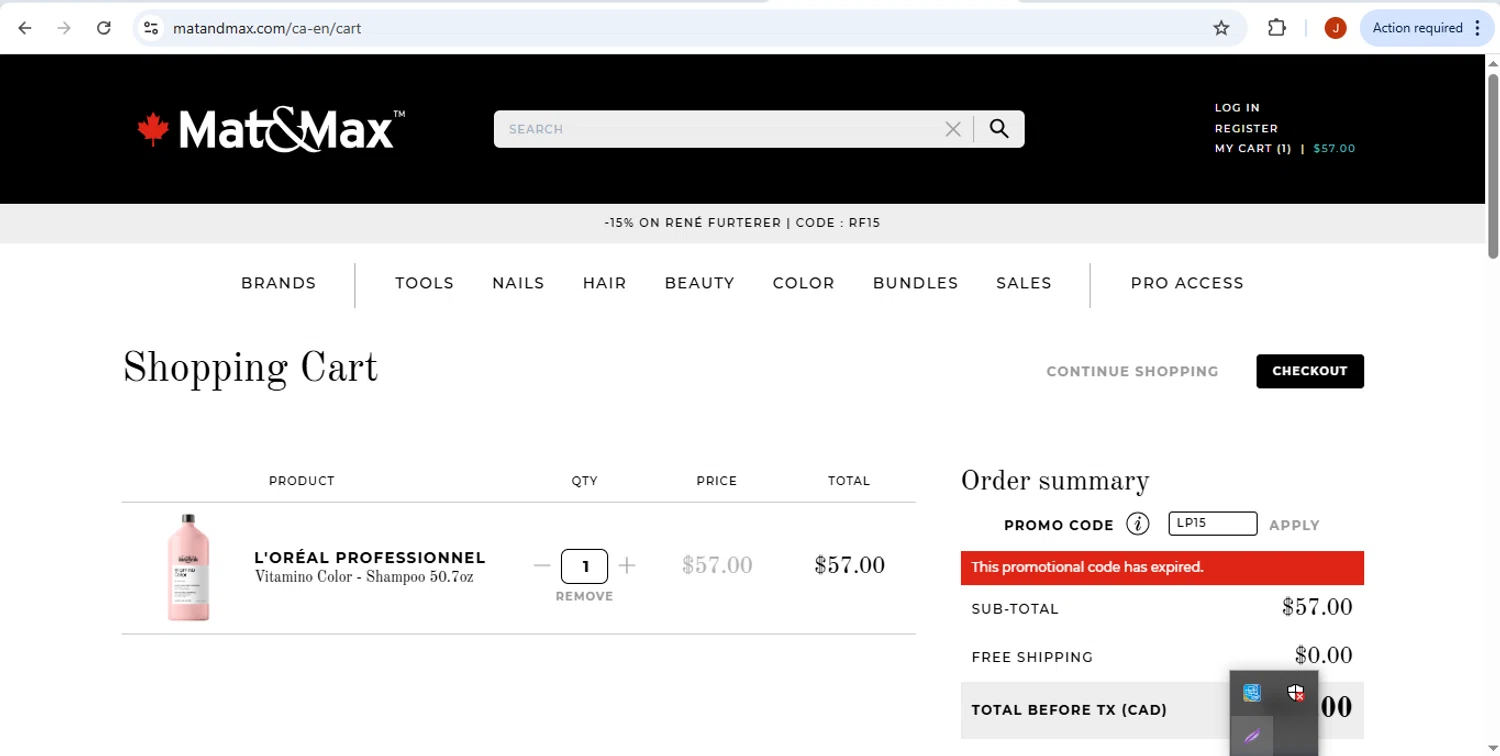
Task: Open the Sales menu
Action: point(1024,283)
